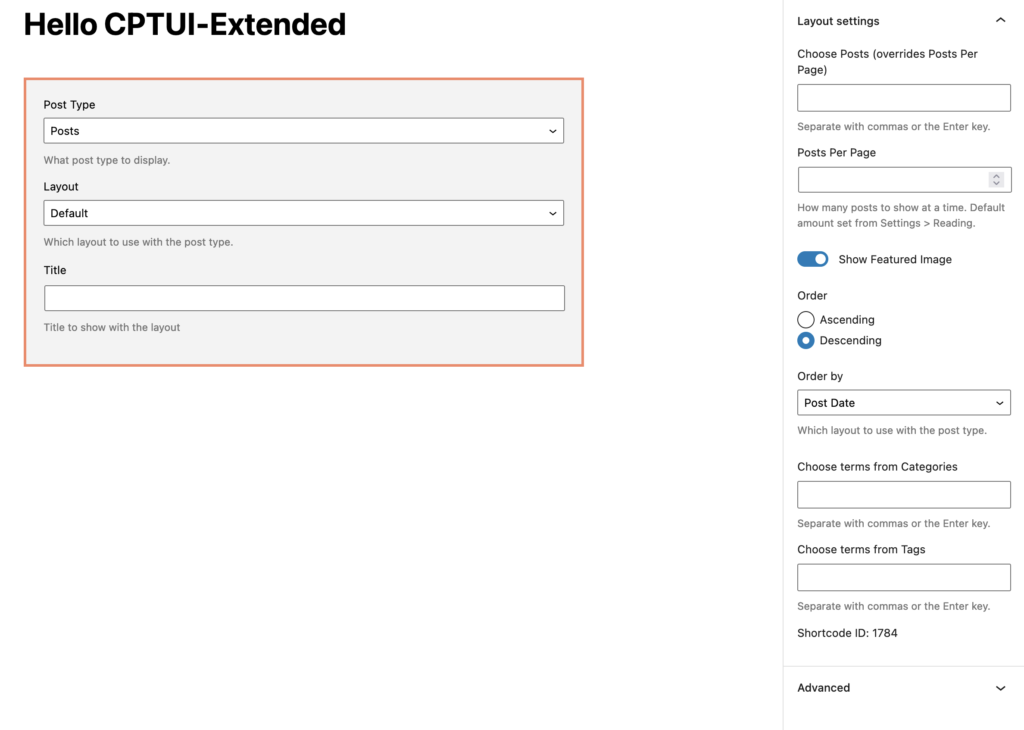The image size is (1024, 730).
Task: Select Descending order
Action: pos(806,340)
